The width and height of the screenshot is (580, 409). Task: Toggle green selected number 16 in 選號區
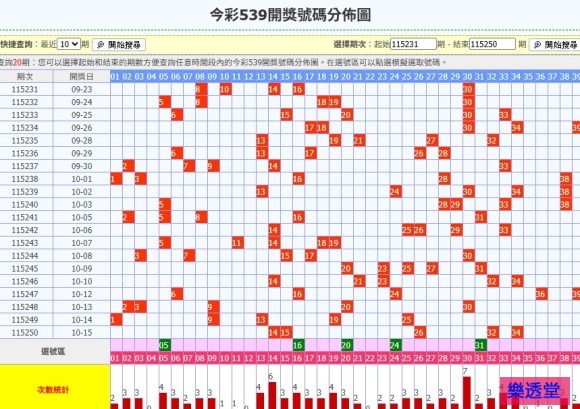pyautogui.click(x=298, y=345)
